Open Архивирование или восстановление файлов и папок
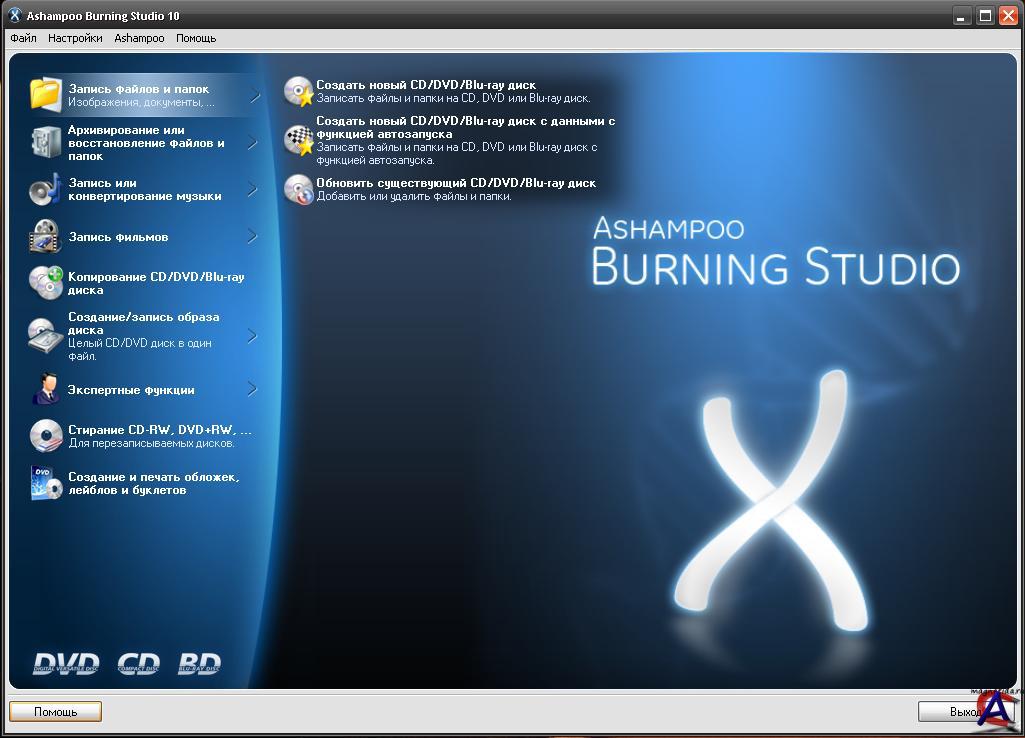This screenshot has height=738, width=1025. 146,143
